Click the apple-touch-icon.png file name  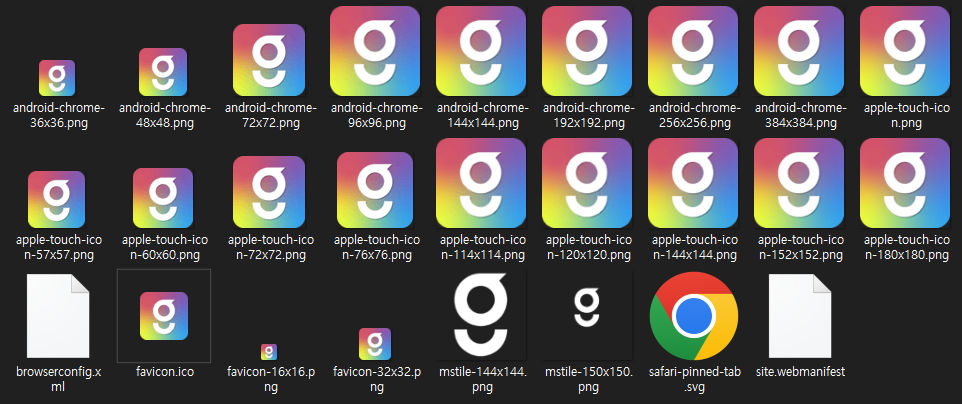(906, 115)
